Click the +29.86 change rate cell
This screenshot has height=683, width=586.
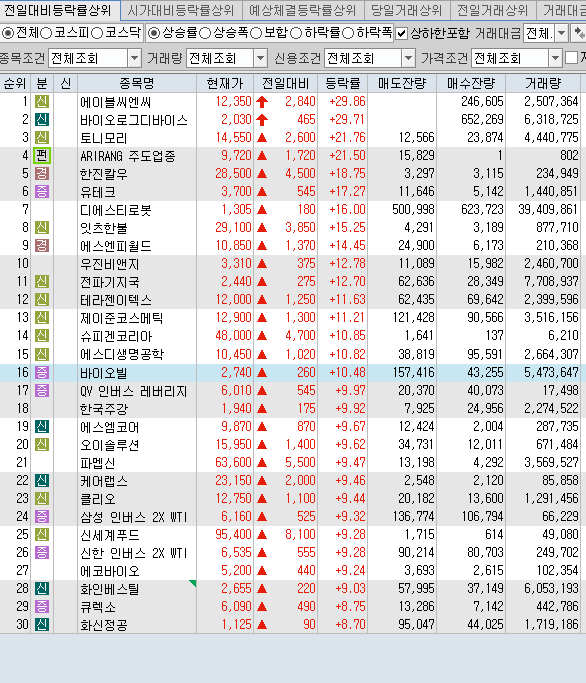coord(347,101)
